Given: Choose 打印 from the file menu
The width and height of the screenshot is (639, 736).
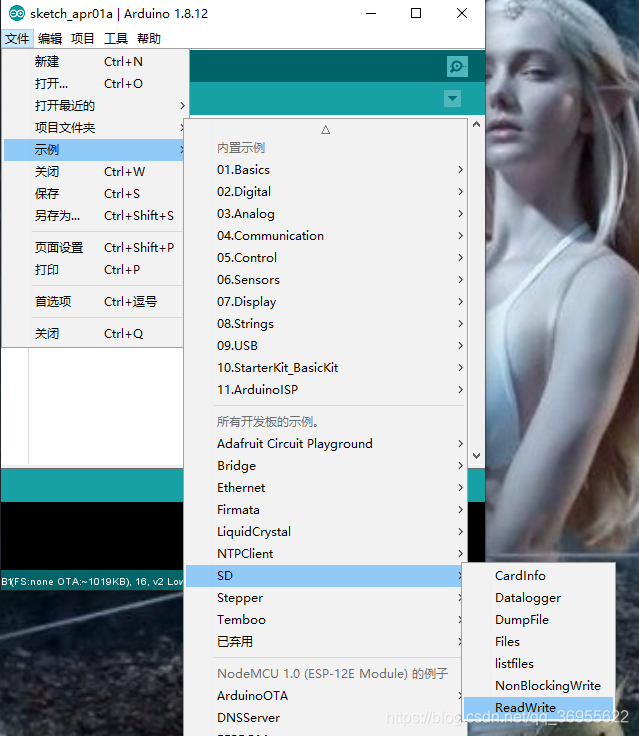Looking at the screenshot, I should coord(94,270).
